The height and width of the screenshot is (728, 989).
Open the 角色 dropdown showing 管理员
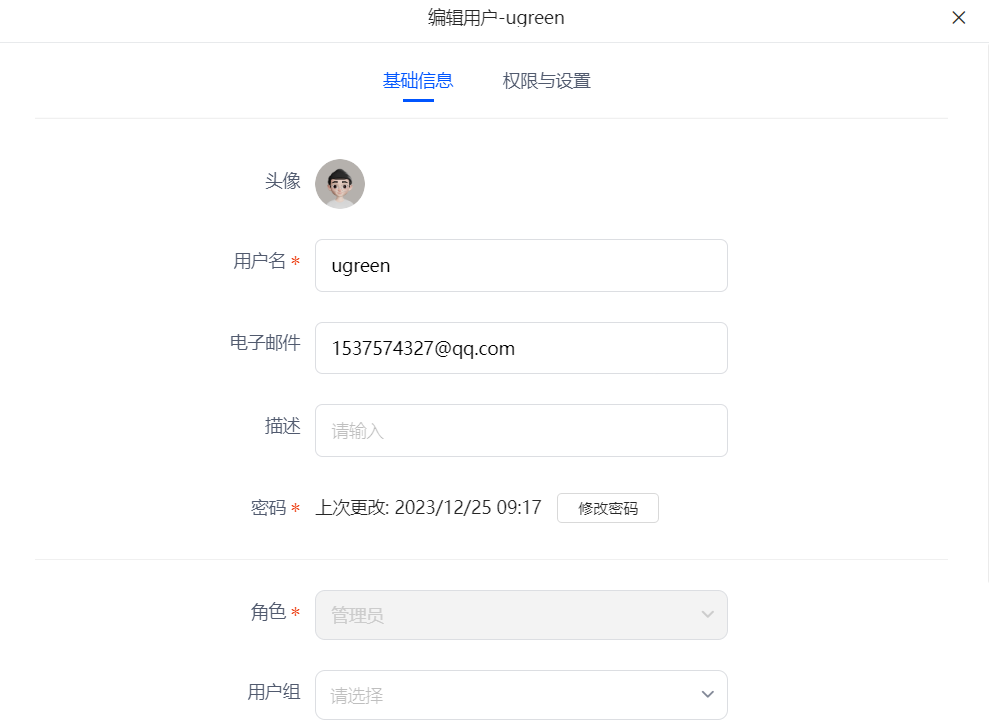521,615
